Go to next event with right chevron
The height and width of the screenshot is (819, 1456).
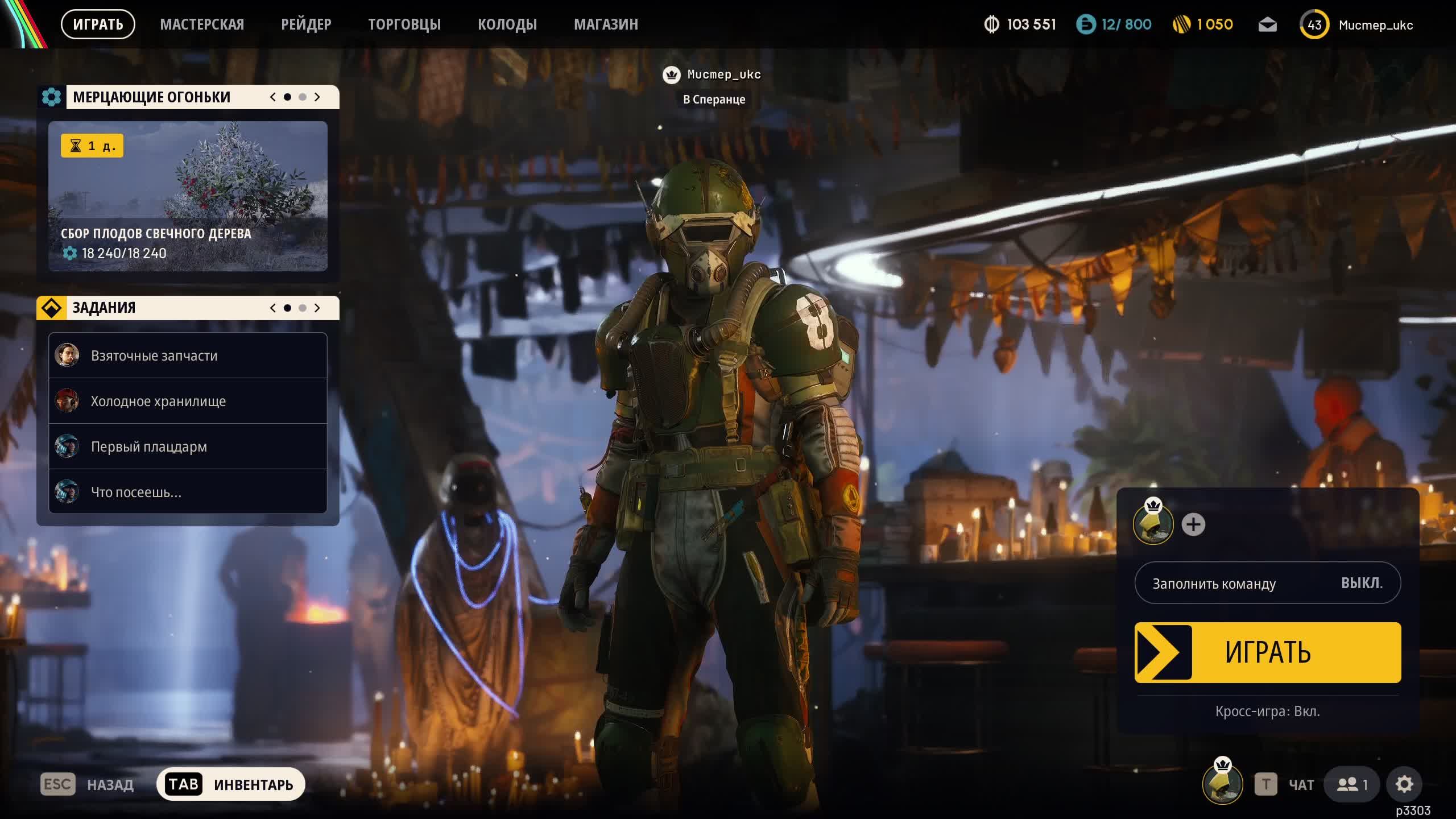click(317, 97)
